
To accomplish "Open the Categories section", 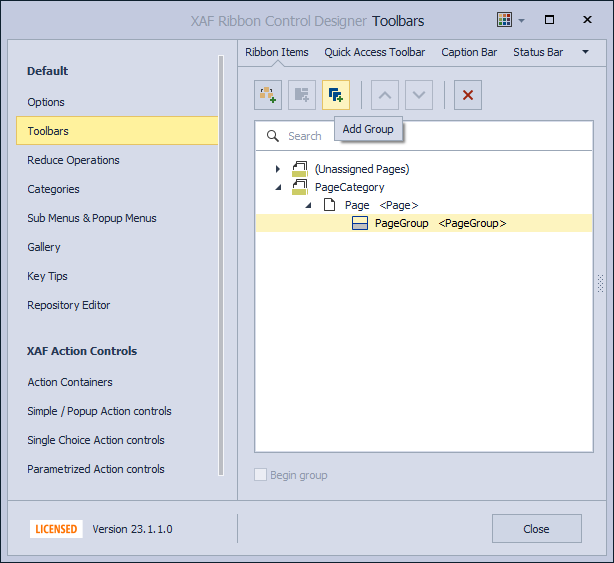I will (x=53, y=189).
